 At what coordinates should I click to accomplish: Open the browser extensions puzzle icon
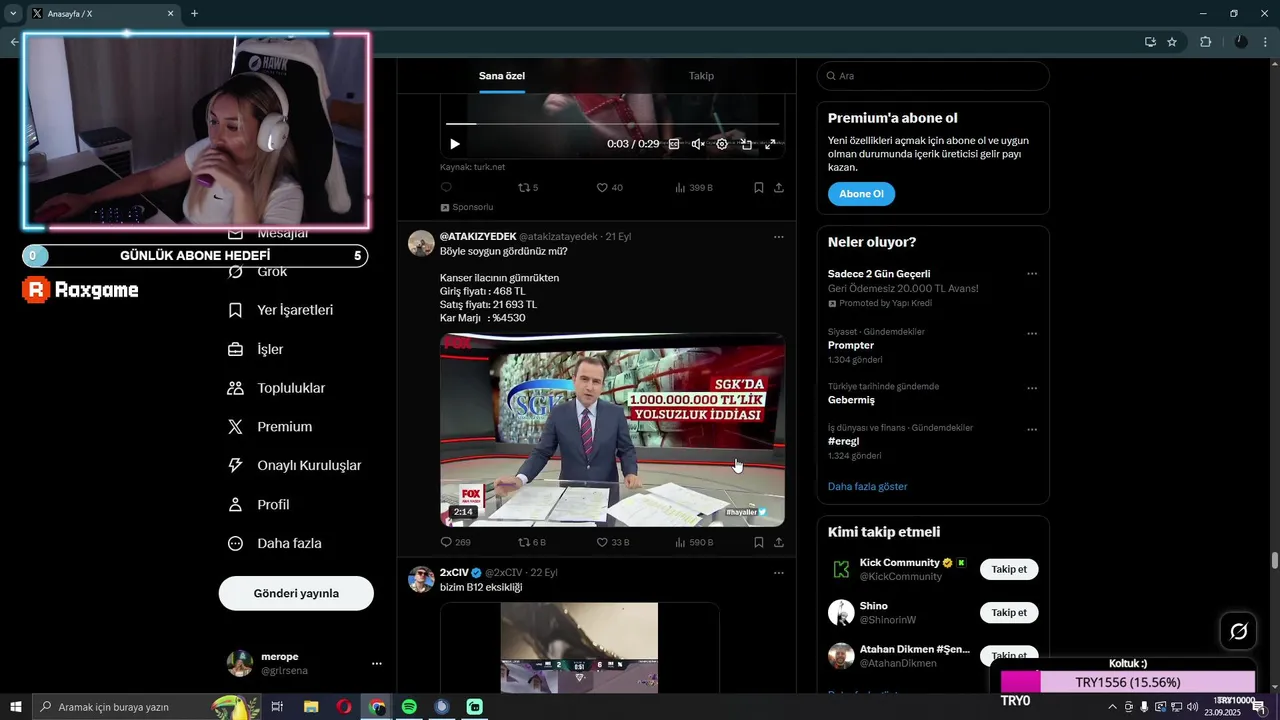point(1205,42)
